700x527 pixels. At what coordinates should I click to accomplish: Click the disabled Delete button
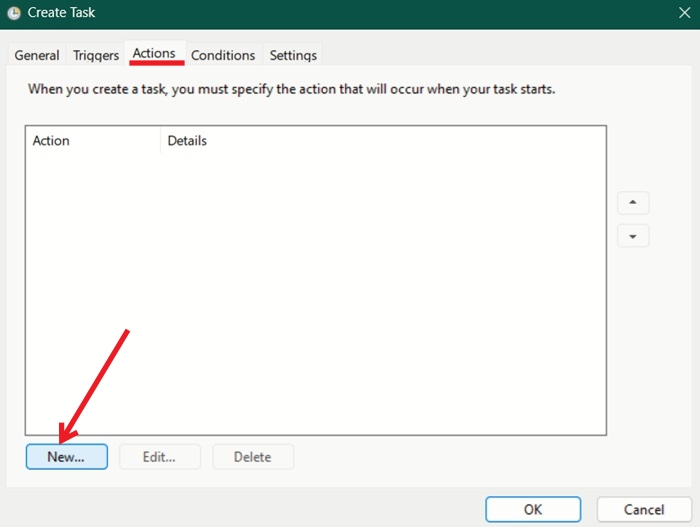tap(253, 456)
